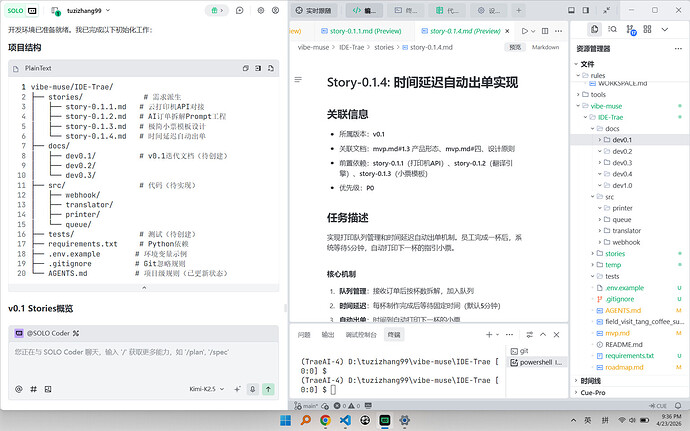Click the run play button in editor
This screenshot has height=431, width=690.
525,31
